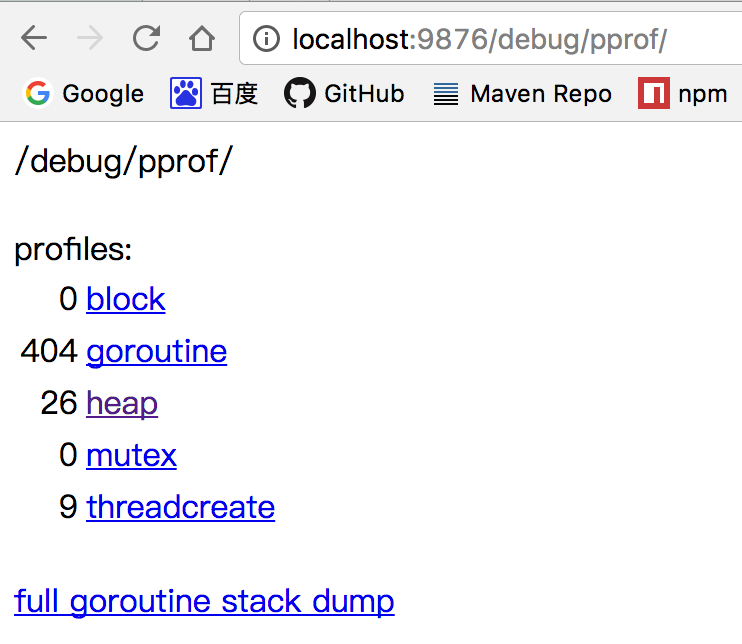Go to the browser home page
This screenshot has height=644, width=742.
click(x=202, y=39)
